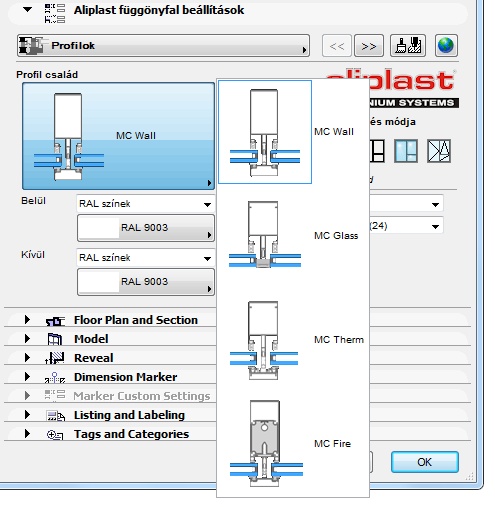Expand the Dimension Marker panel
The image size is (495, 507).
pos(27,377)
